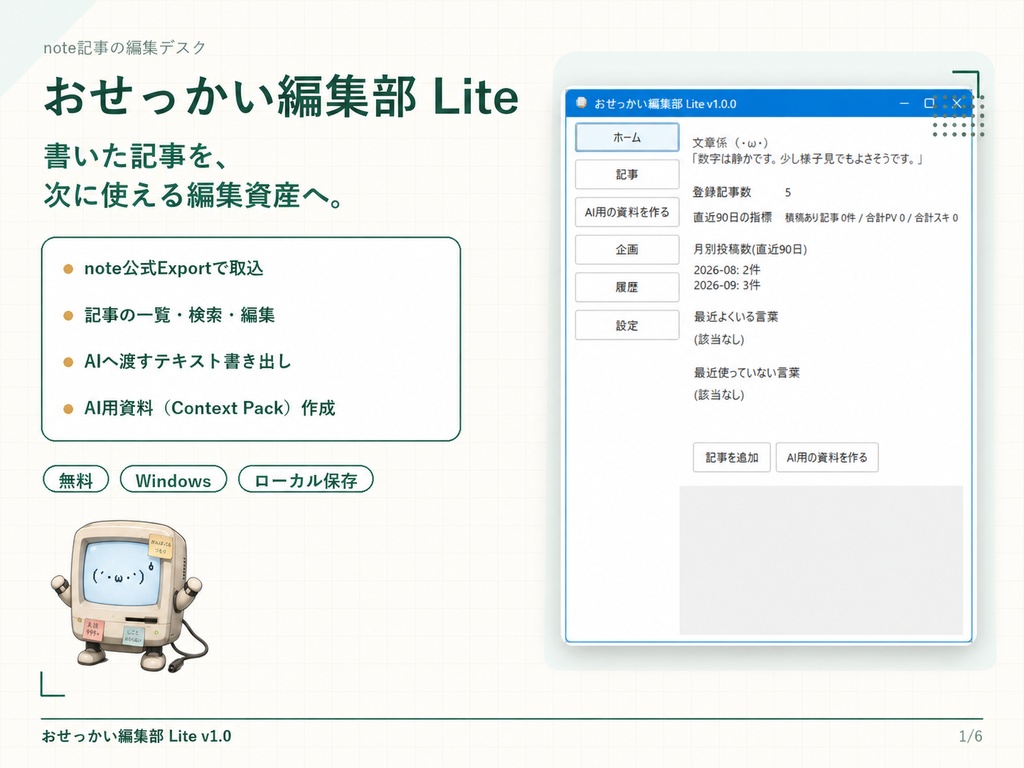Click the app icon in title bar

pyautogui.click(x=581, y=103)
